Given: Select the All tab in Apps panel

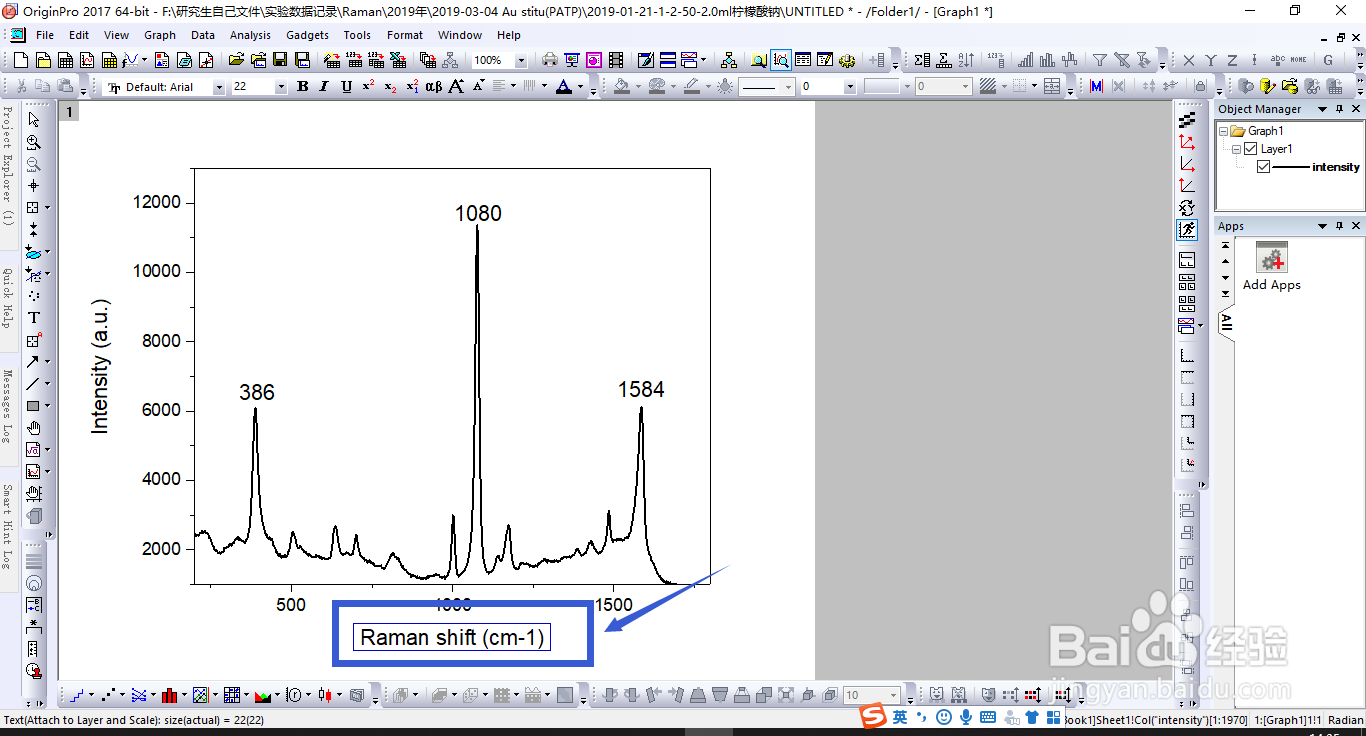Looking at the screenshot, I should (1226, 322).
